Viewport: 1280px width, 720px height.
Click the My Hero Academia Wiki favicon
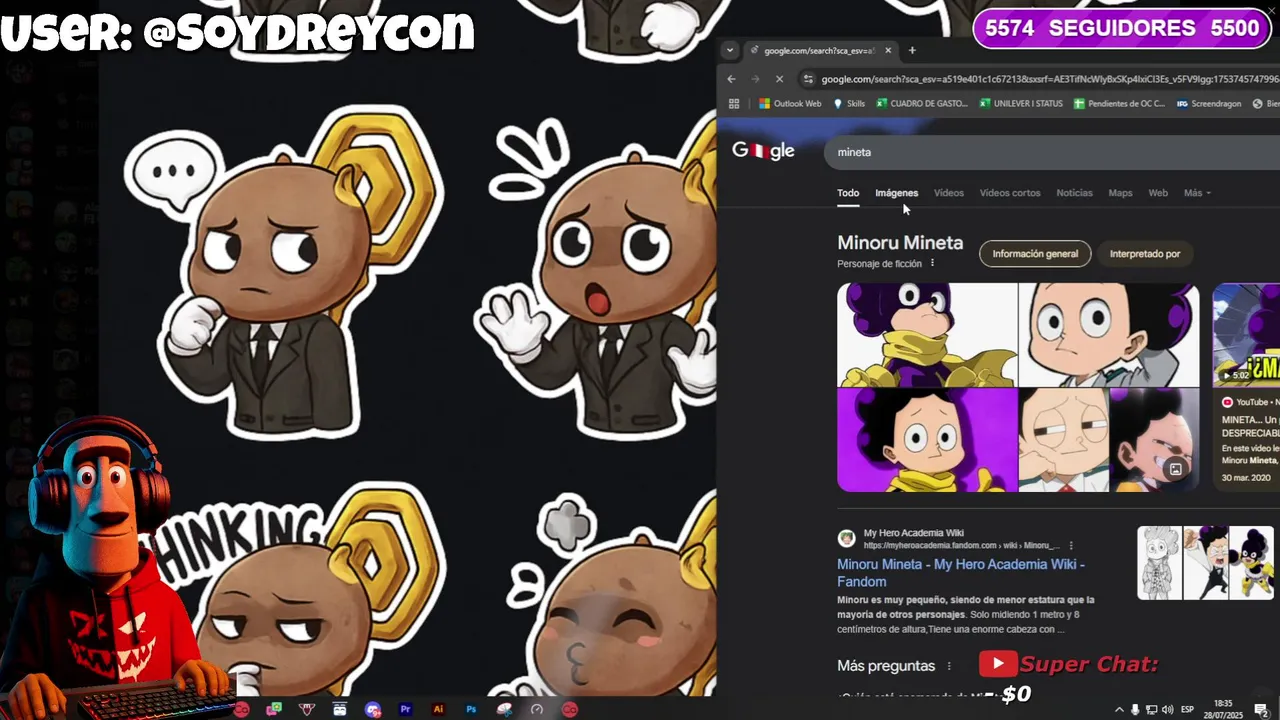click(x=847, y=538)
